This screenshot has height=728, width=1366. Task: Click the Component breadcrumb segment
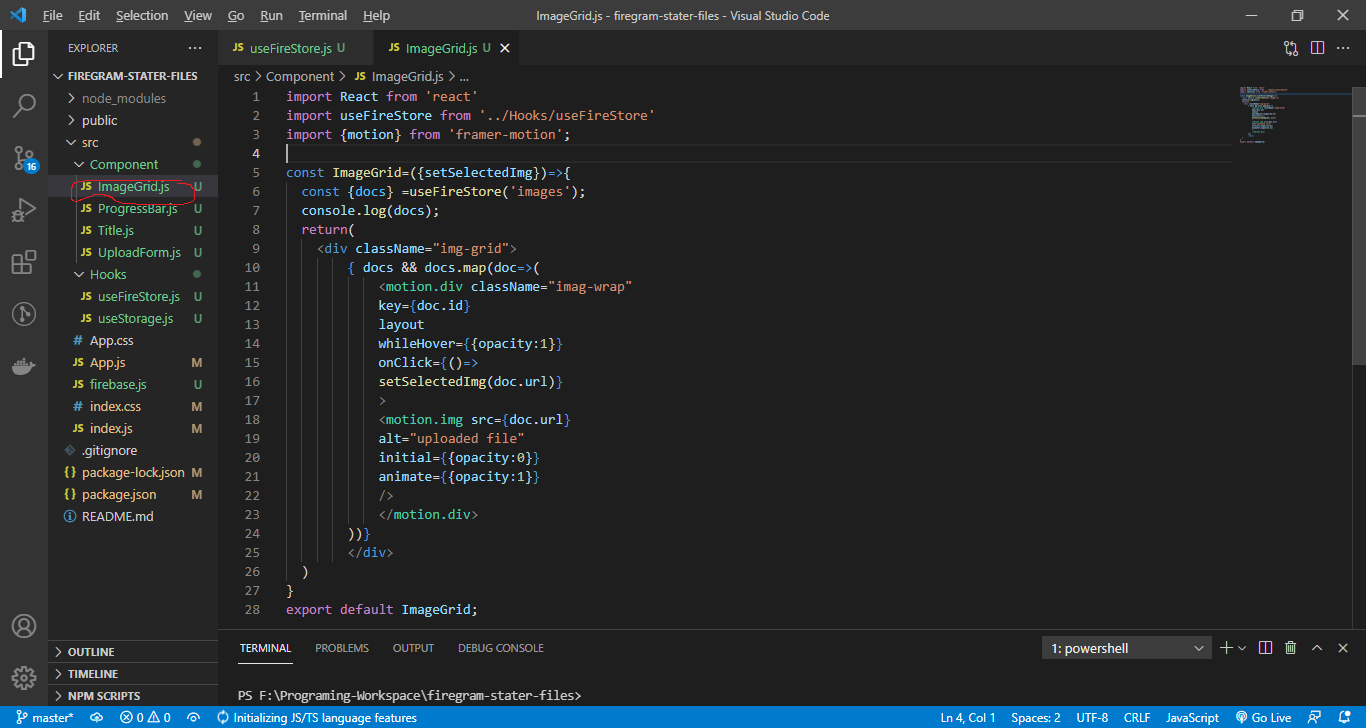coord(299,76)
